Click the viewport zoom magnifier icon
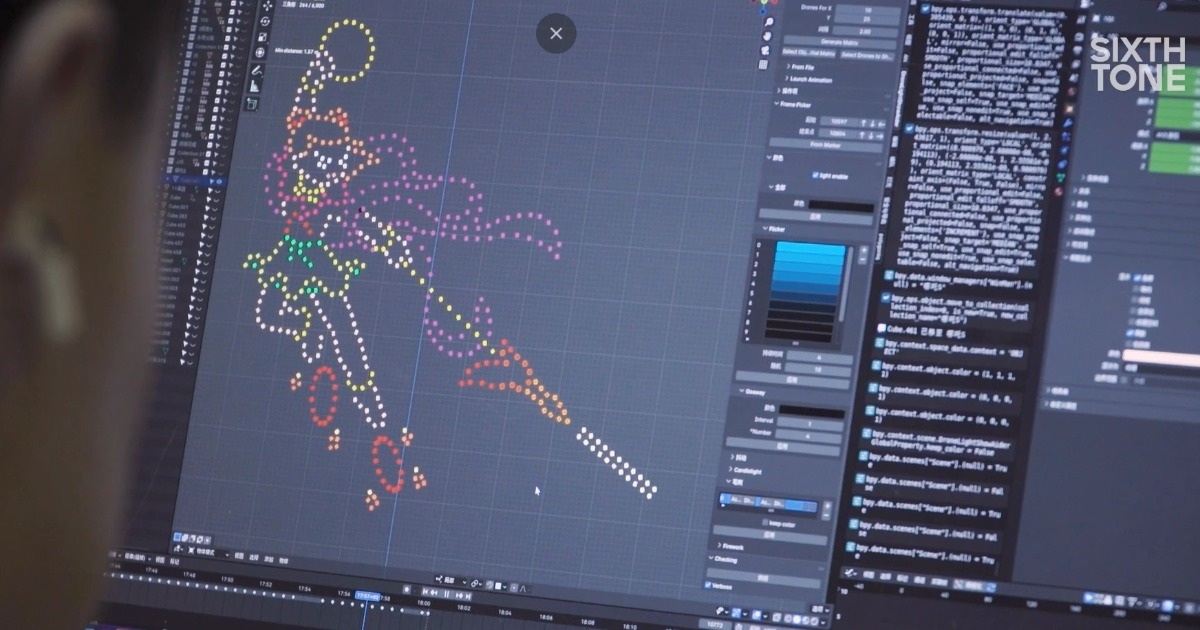Viewport: 1200px width, 630px height. [x=768, y=21]
